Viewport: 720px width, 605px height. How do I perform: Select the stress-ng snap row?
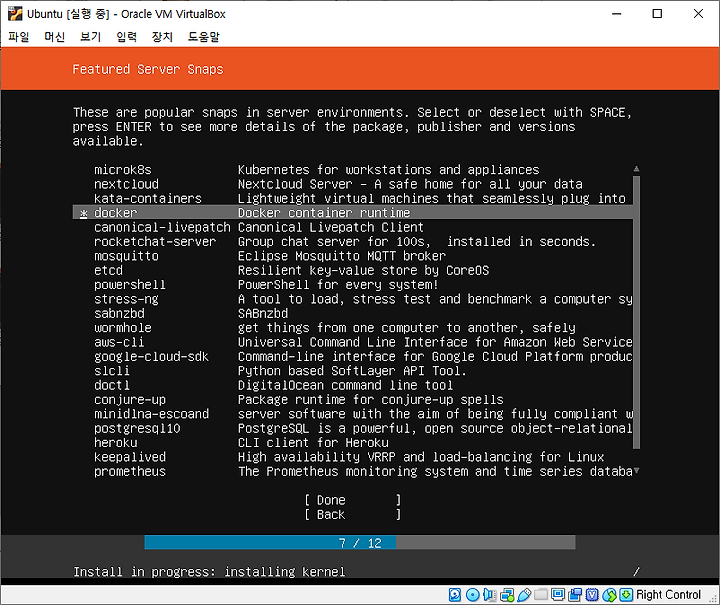click(x=353, y=299)
